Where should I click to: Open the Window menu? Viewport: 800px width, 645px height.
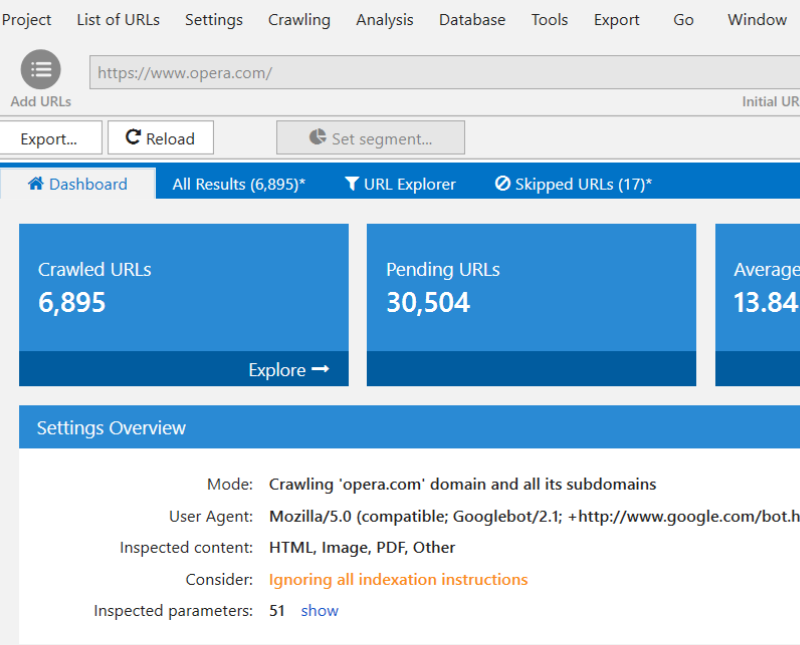pyautogui.click(x=757, y=20)
